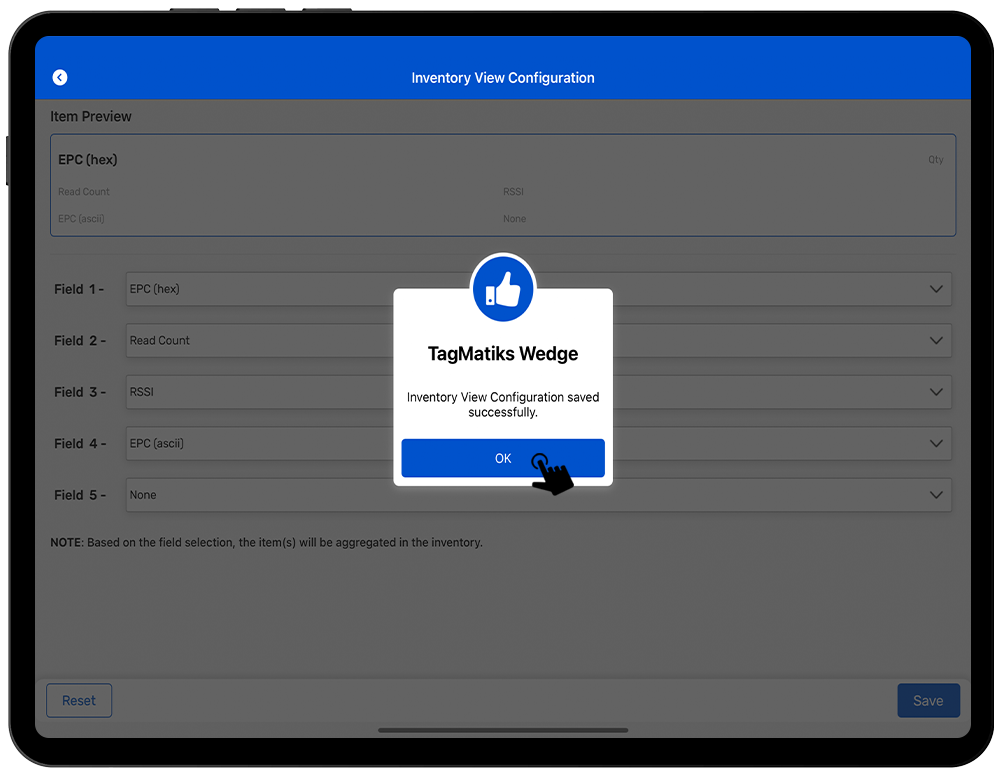The width and height of the screenshot is (1000, 774).
Task: Tap the Inventory View Configuration header title
Action: 503,78
